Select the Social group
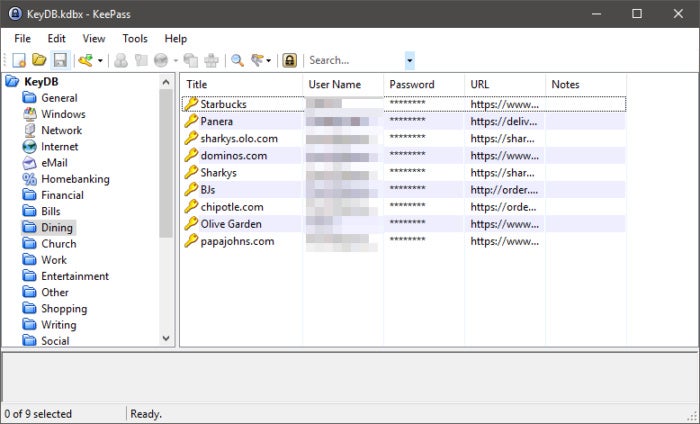Viewport: 700px width, 424px height. [x=55, y=341]
